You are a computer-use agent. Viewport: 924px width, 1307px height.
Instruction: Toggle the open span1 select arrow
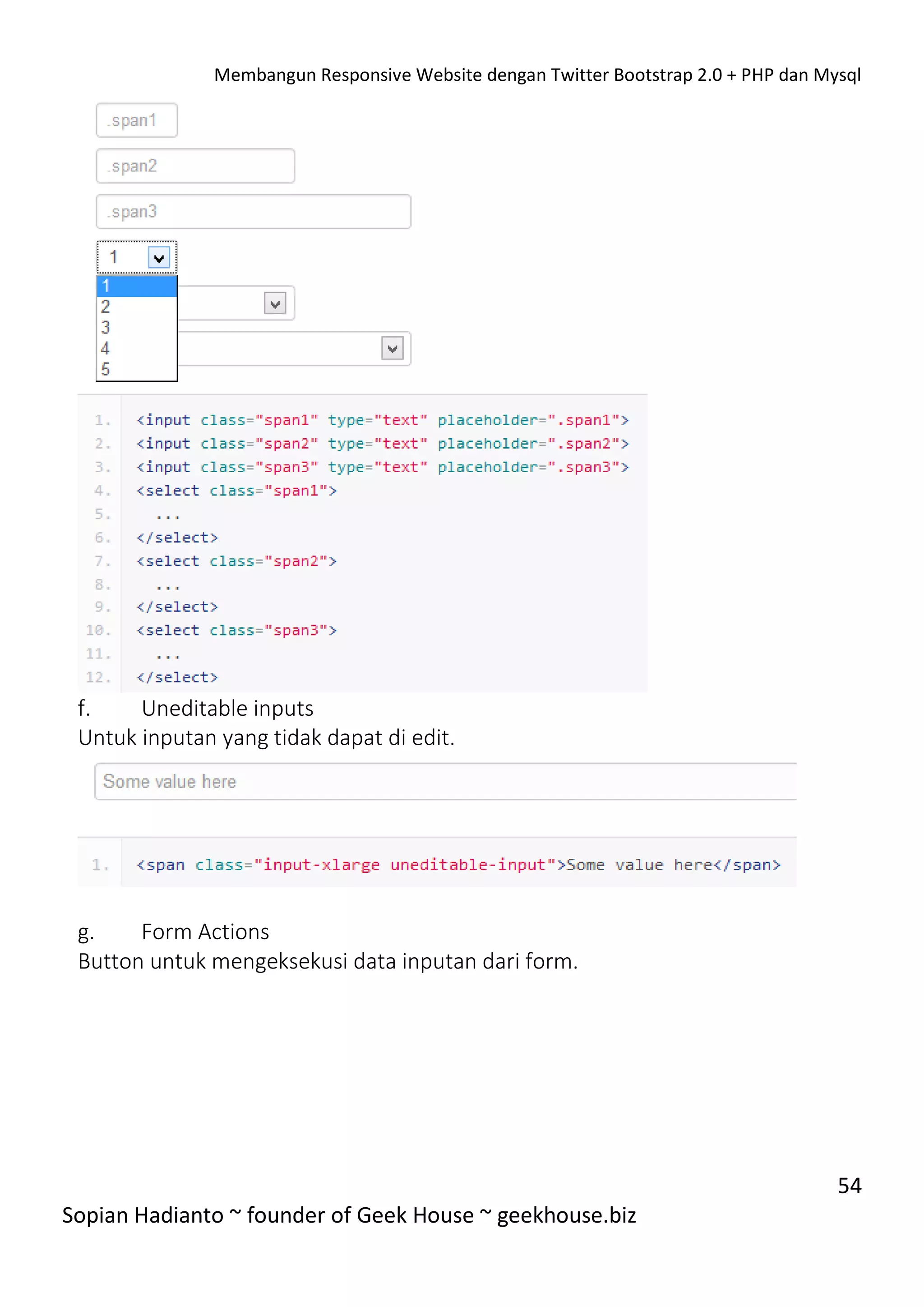[x=159, y=258]
